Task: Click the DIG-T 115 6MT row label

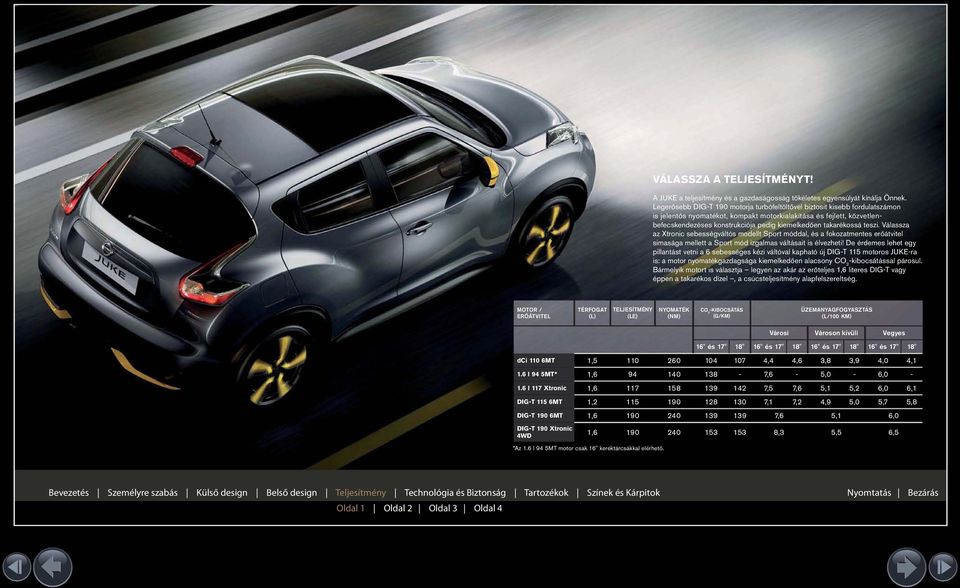Action: [x=539, y=402]
